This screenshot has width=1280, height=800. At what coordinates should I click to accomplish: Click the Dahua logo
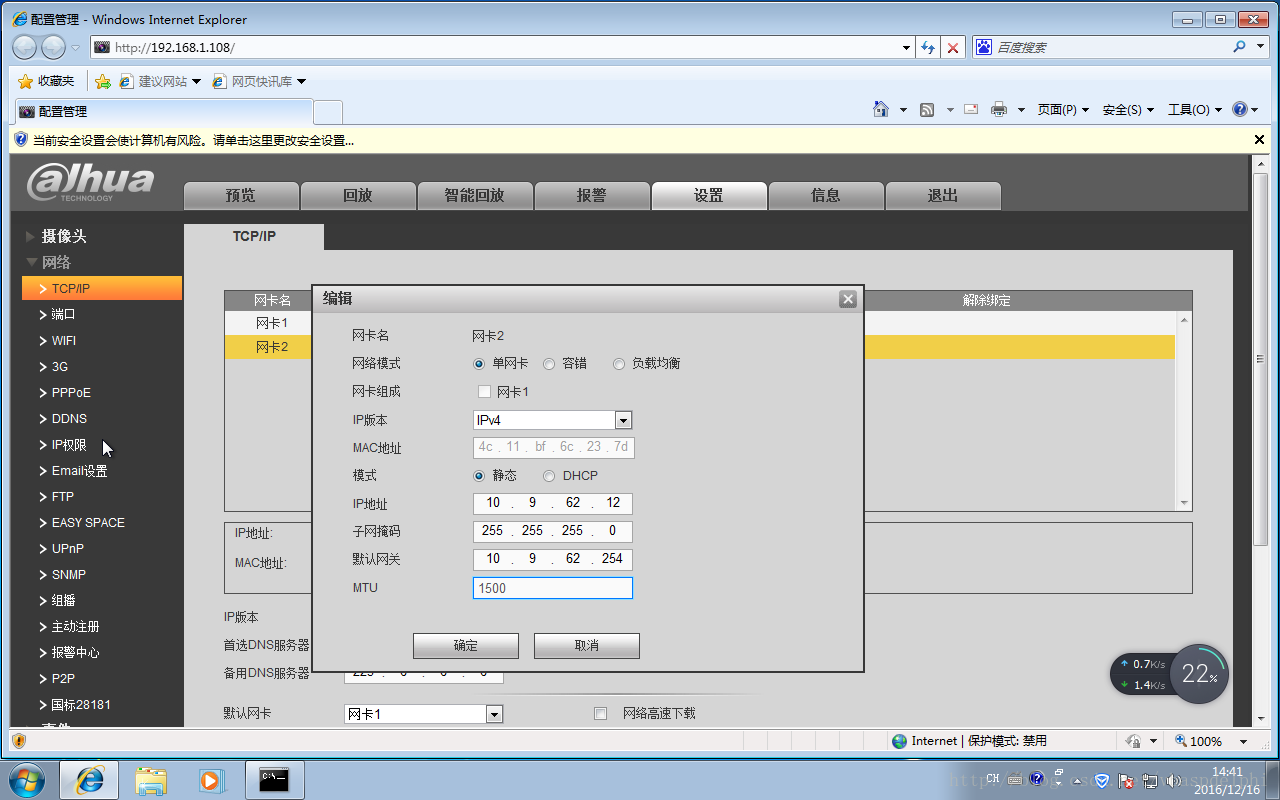click(91, 182)
